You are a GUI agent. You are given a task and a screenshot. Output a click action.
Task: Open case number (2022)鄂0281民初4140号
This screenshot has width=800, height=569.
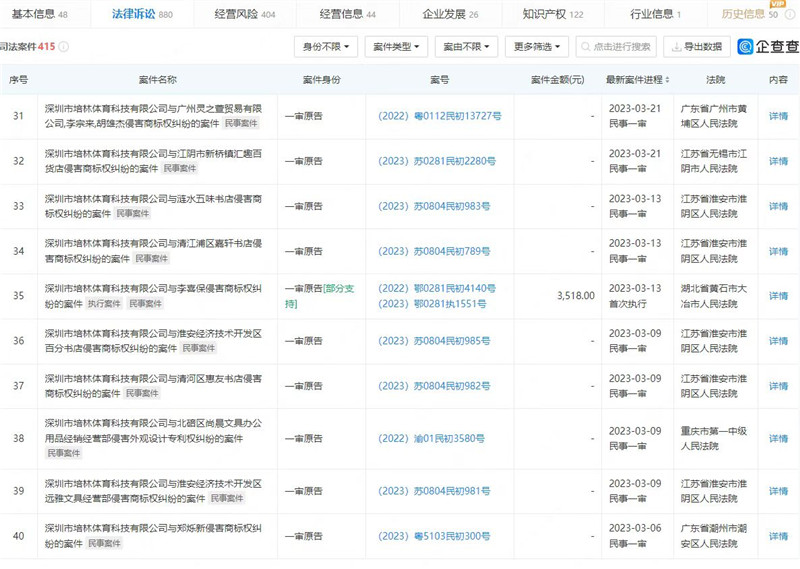tap(437, 288)
